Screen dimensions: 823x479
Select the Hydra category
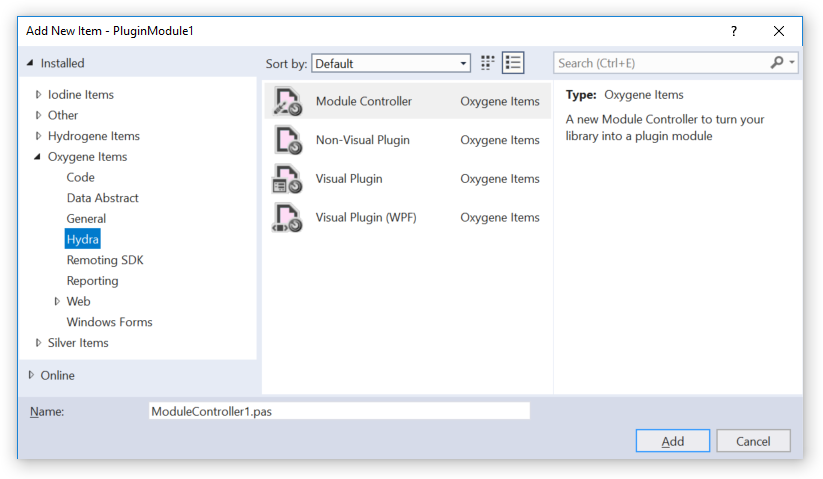pos(82,239)
